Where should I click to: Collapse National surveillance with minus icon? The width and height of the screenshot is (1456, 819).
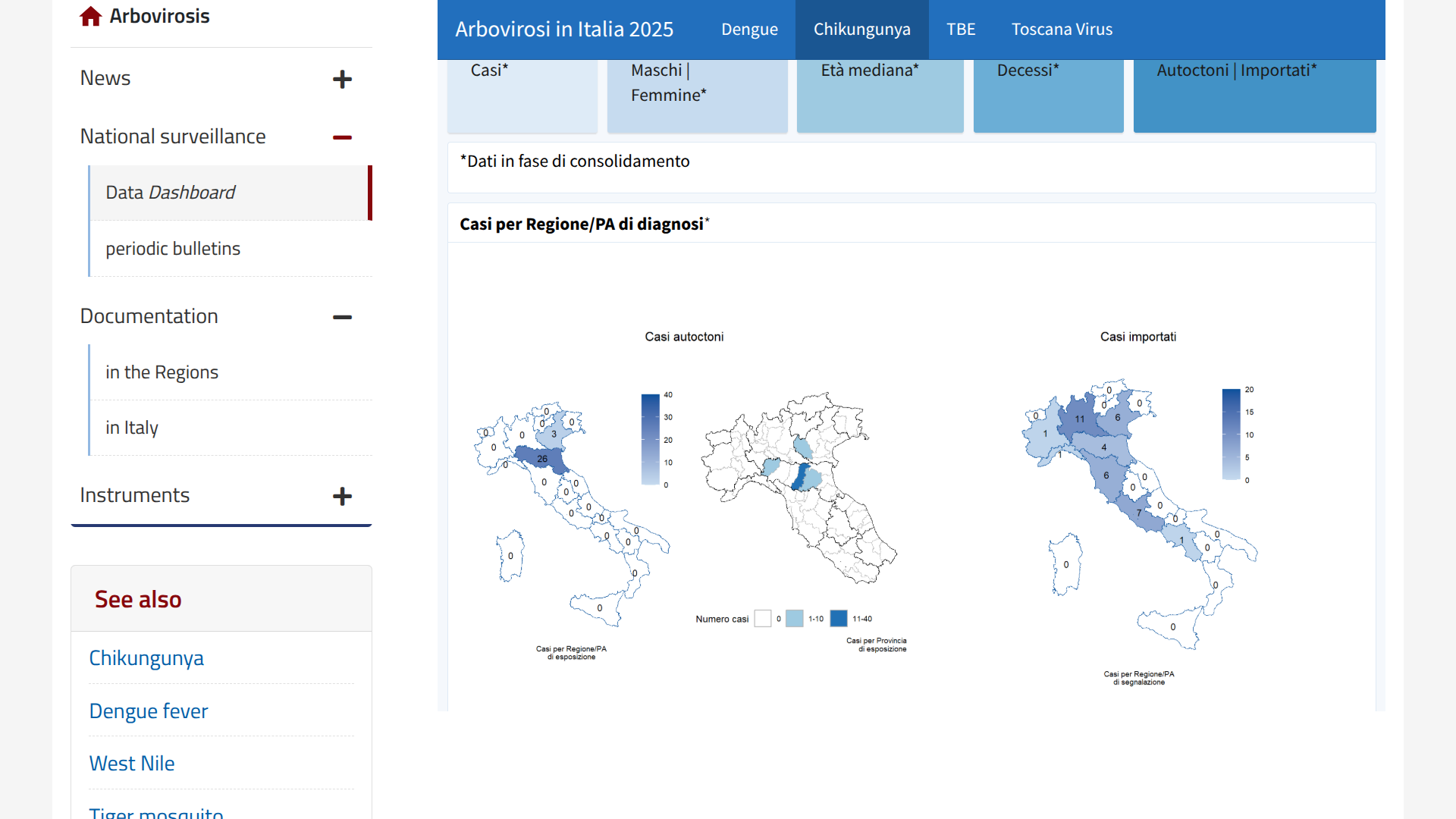click(x=342, y=137)
